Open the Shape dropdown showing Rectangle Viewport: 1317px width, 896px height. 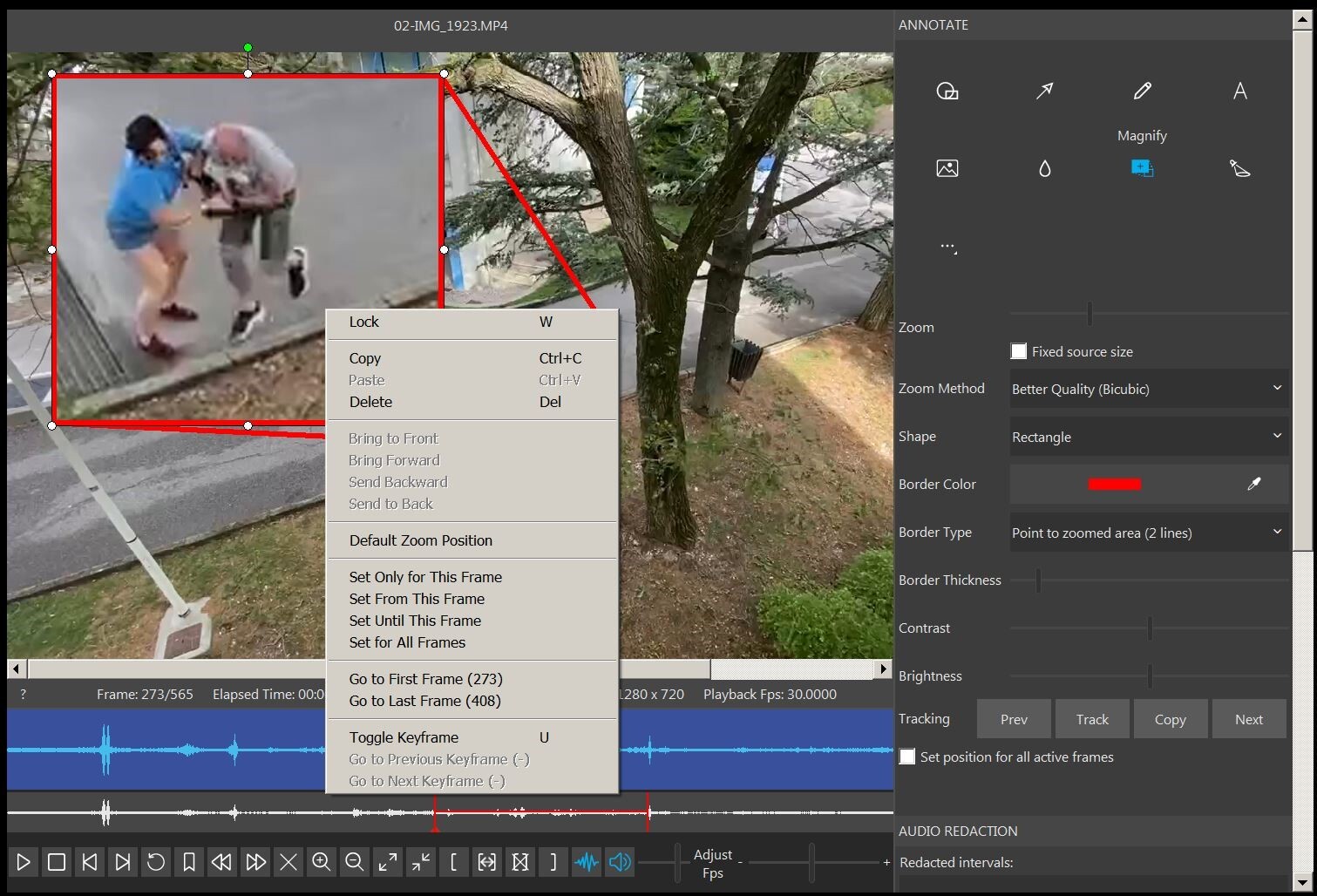[x=1147, y=436]
